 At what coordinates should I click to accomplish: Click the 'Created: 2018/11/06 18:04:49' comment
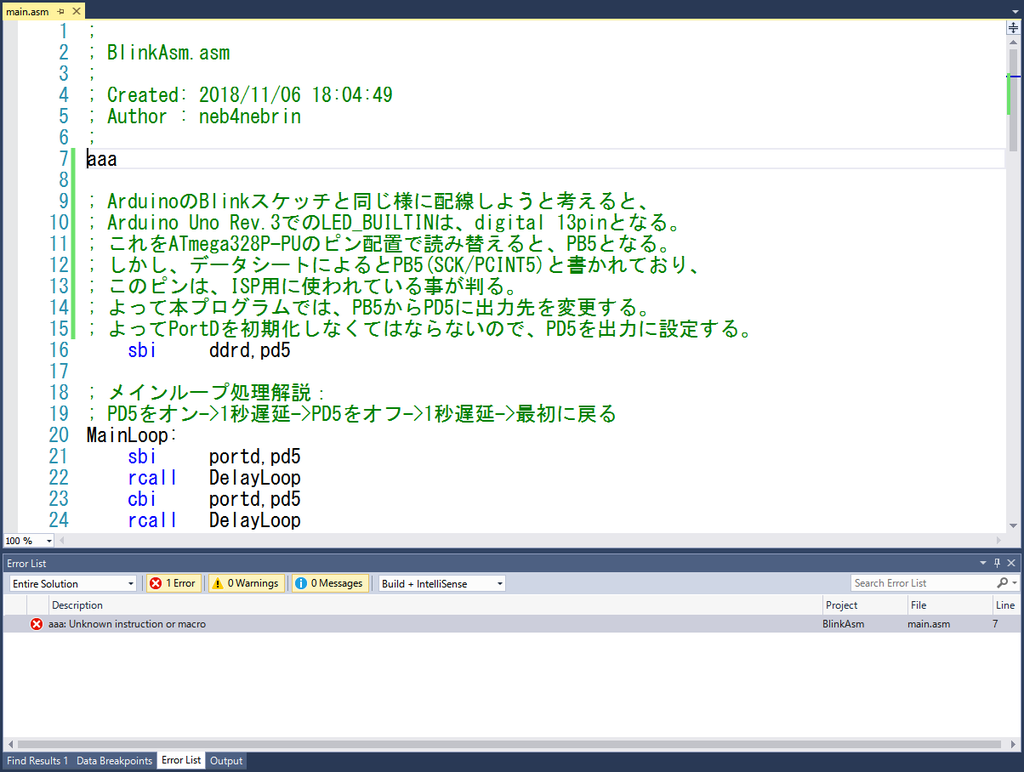click(x=249, y=95)
